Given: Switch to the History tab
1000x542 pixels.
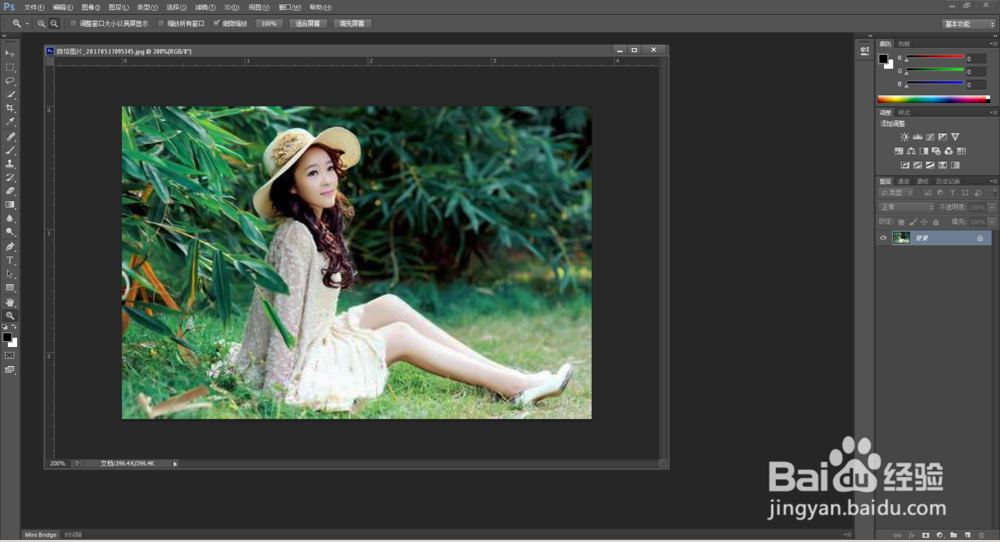Looking at the screenshot, I should click(947, 181).
